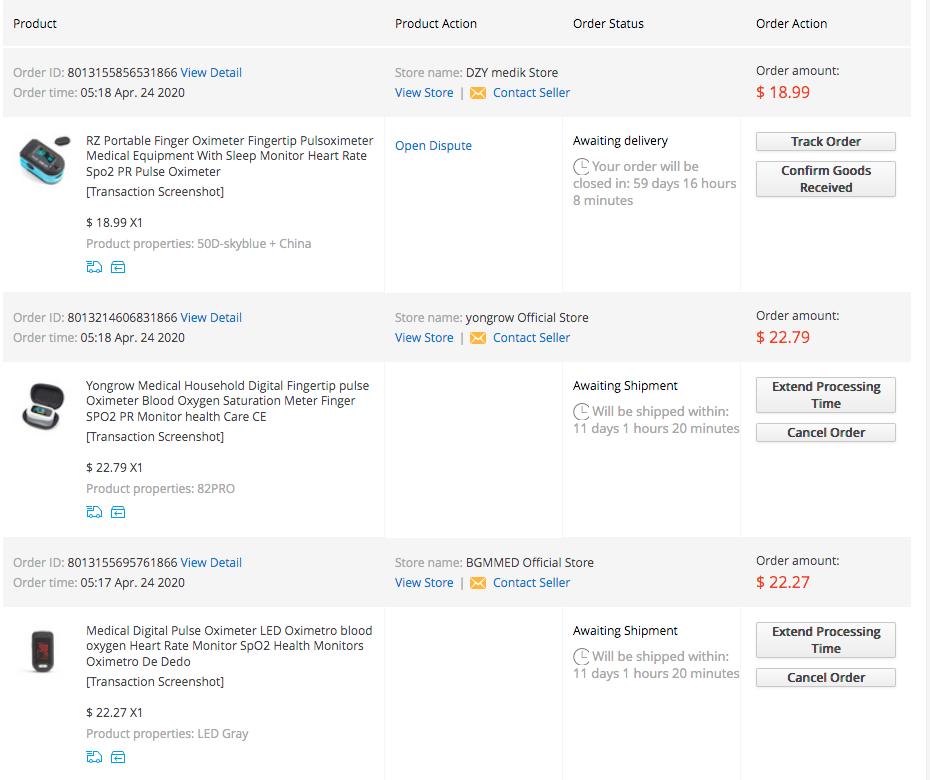Open the Yongrow oximeter product thumbnail
The image size is (930, 780).
coord(43,406)
